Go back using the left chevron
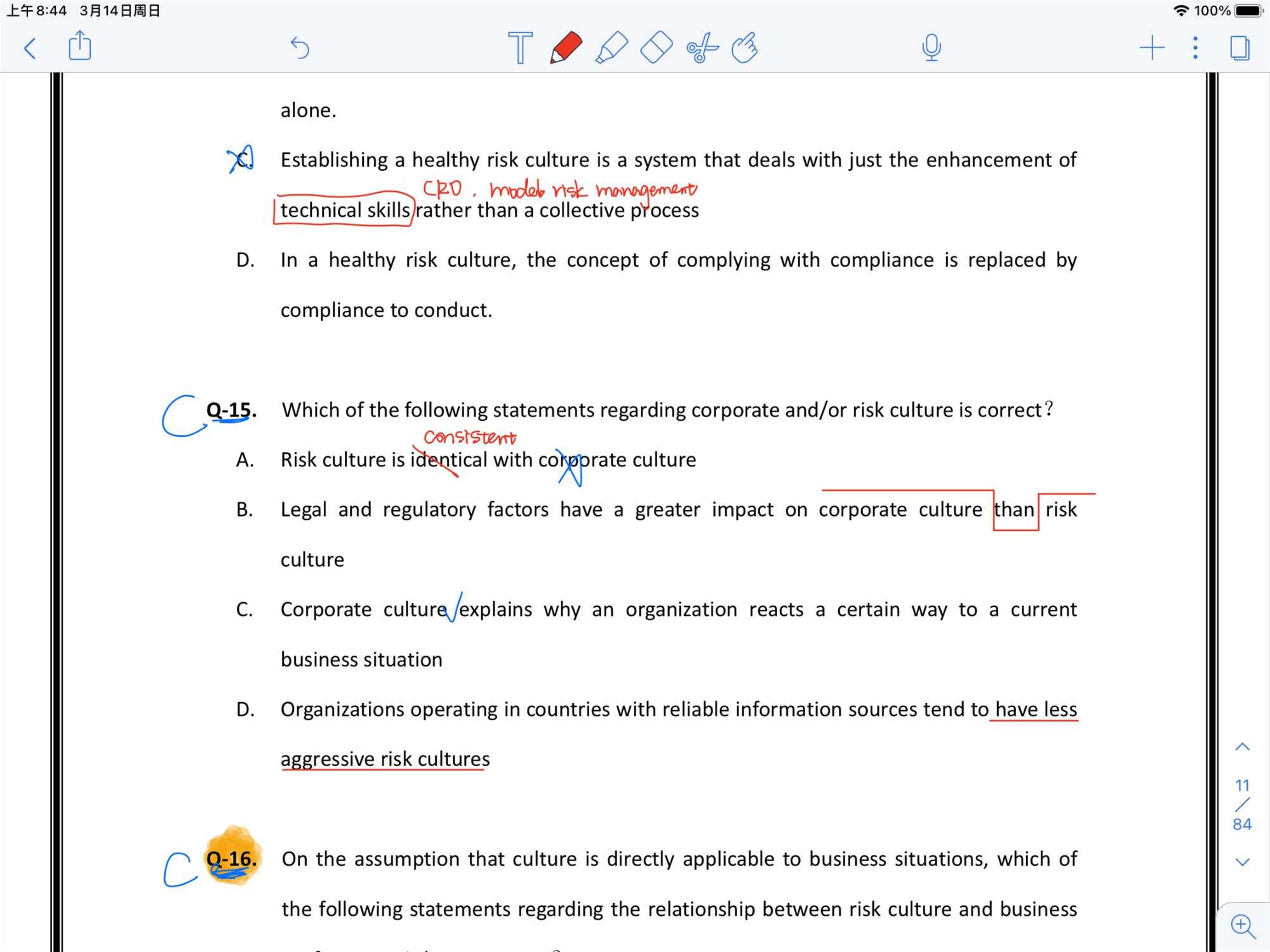Screen dimensions: 1270x952 click(x=30, y=48)
